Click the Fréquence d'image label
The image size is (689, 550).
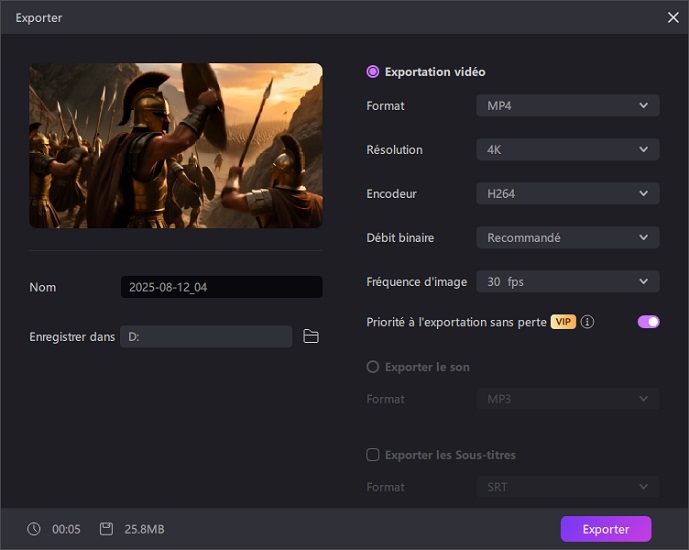coord(416,282)
